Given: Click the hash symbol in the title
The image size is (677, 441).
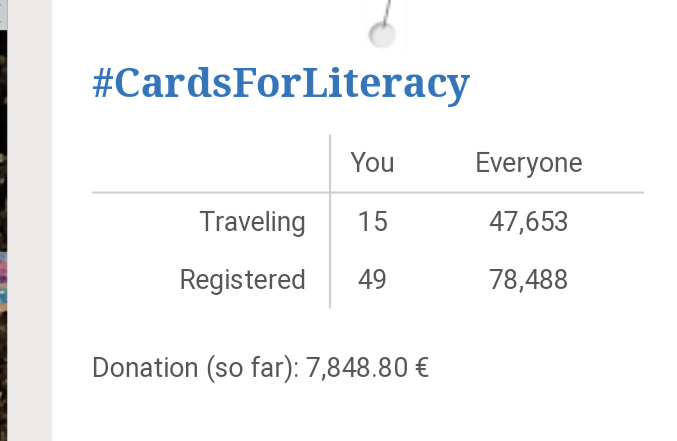Looking at the screenshot, I should 103,82.
